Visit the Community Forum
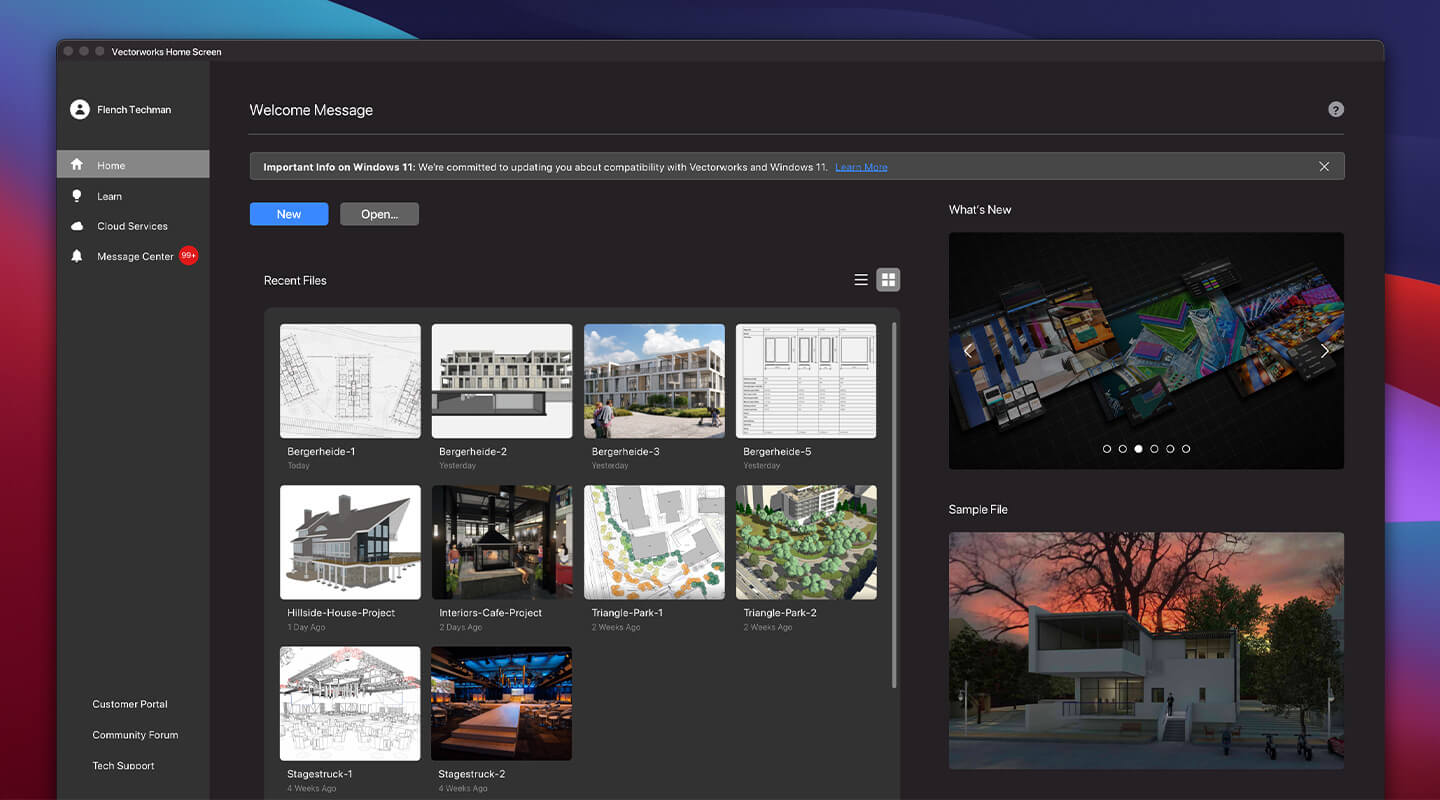1440x800 pixels. [x=135, y=734]
